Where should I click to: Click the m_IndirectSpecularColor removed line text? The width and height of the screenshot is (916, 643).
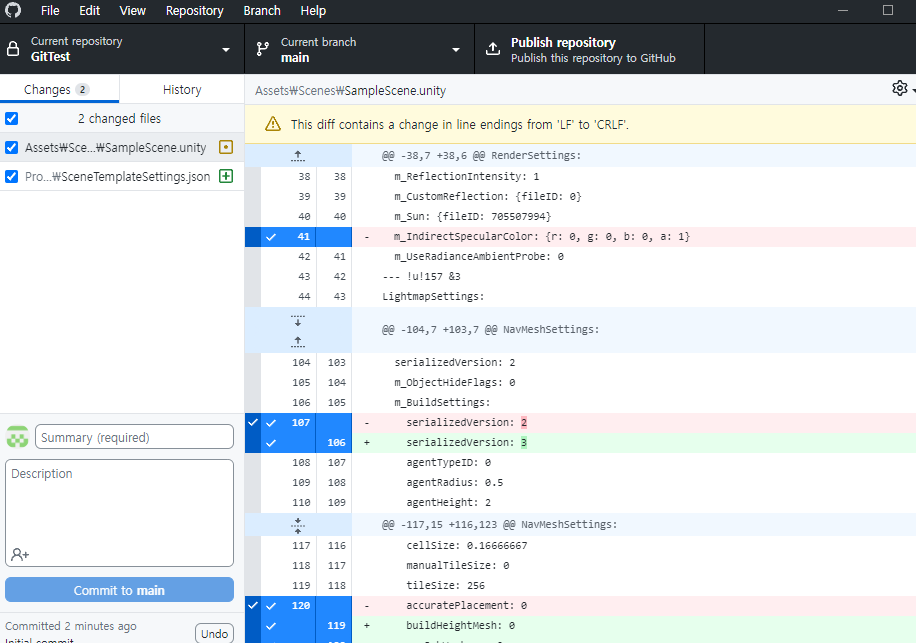click(542, 237)
